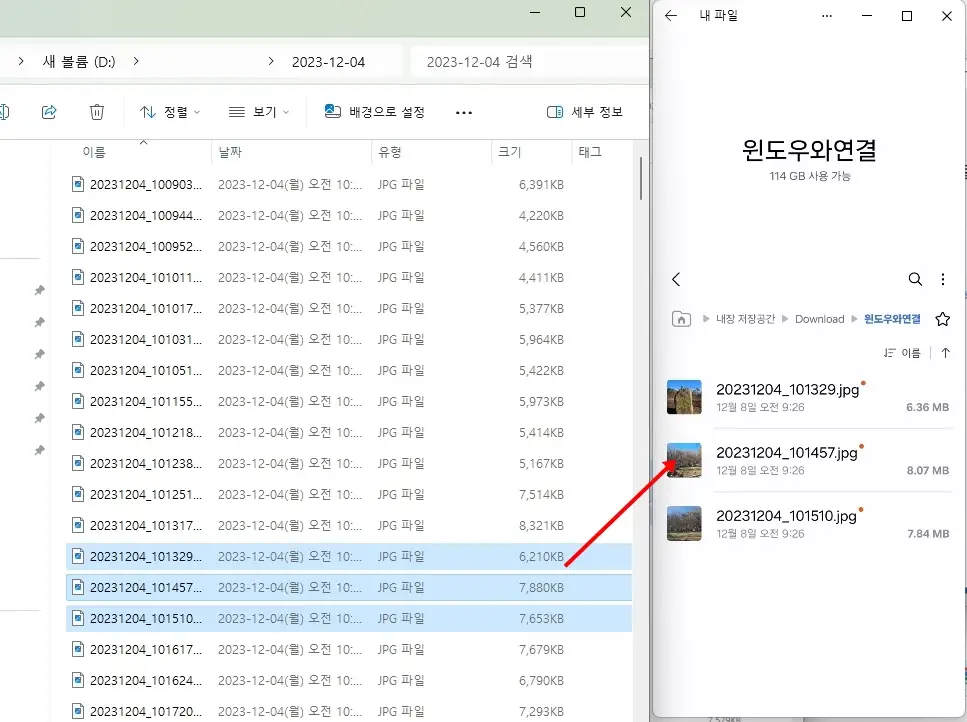This screenshot has height=722, width=967.
Task: Delete selected files using trash icon
Action: pyautogui.click(x=96, y=112)
